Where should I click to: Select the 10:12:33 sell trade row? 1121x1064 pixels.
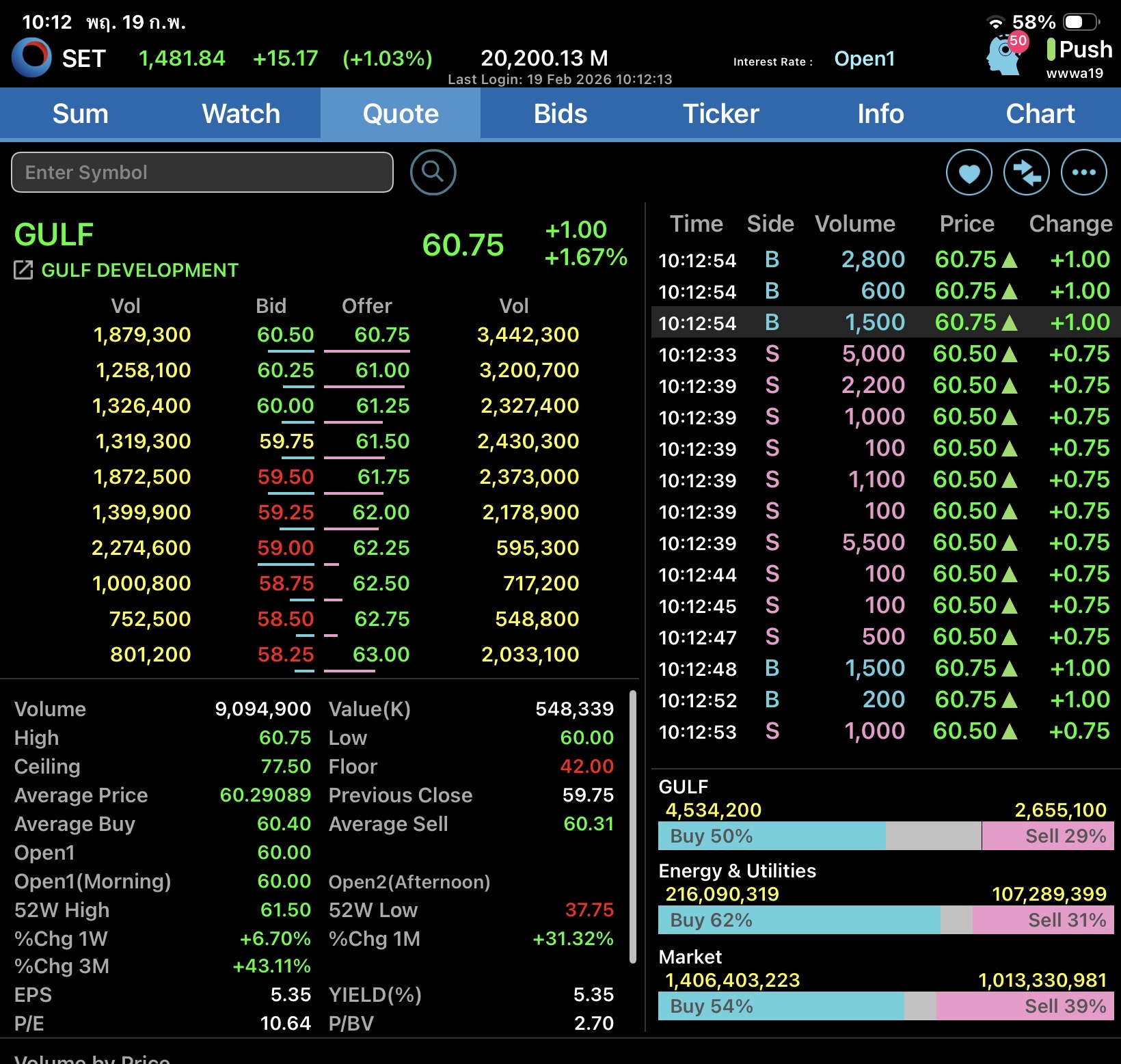884,354
